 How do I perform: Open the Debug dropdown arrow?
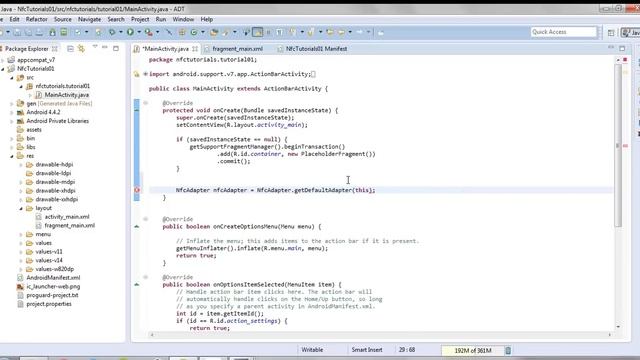pos(121,32)
